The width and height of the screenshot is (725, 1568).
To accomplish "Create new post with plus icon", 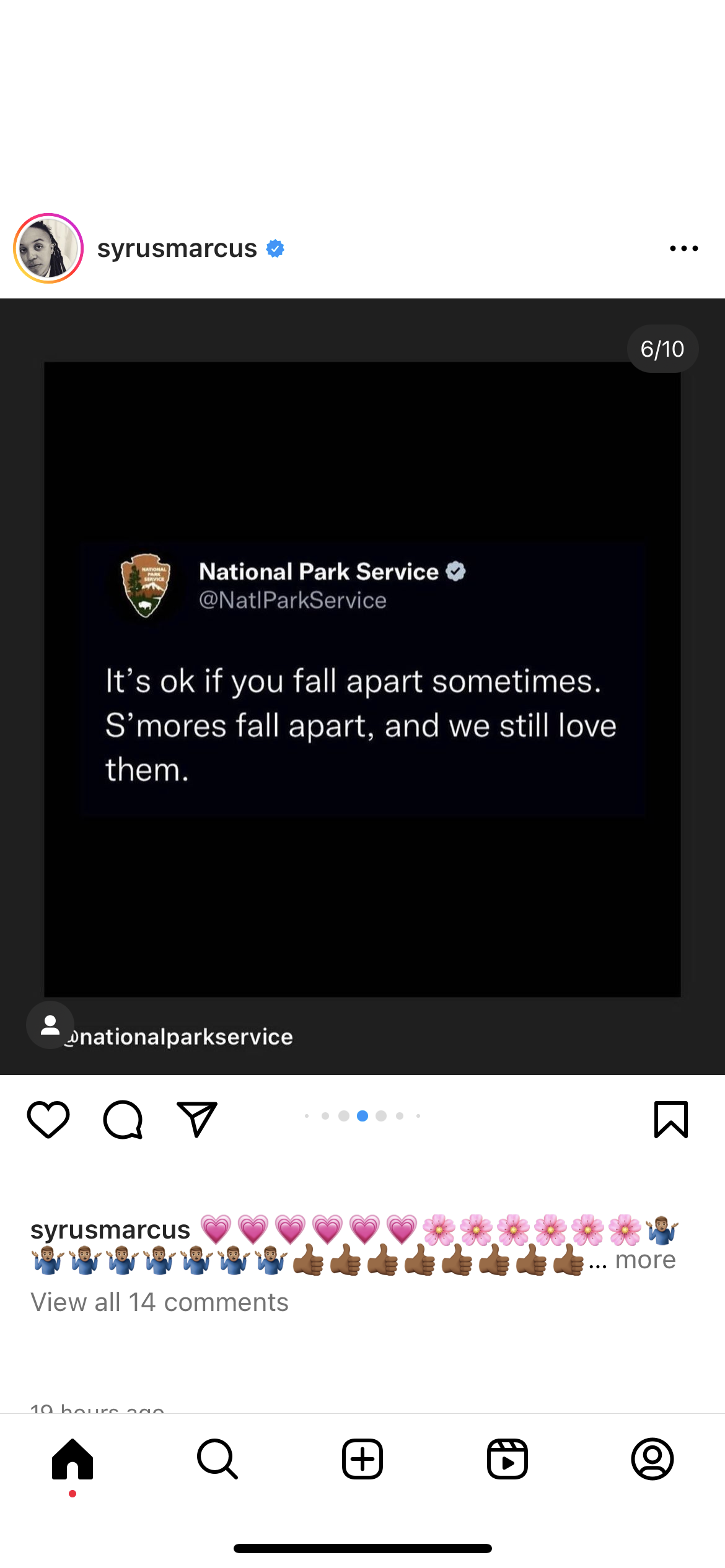I will 362,1459.
